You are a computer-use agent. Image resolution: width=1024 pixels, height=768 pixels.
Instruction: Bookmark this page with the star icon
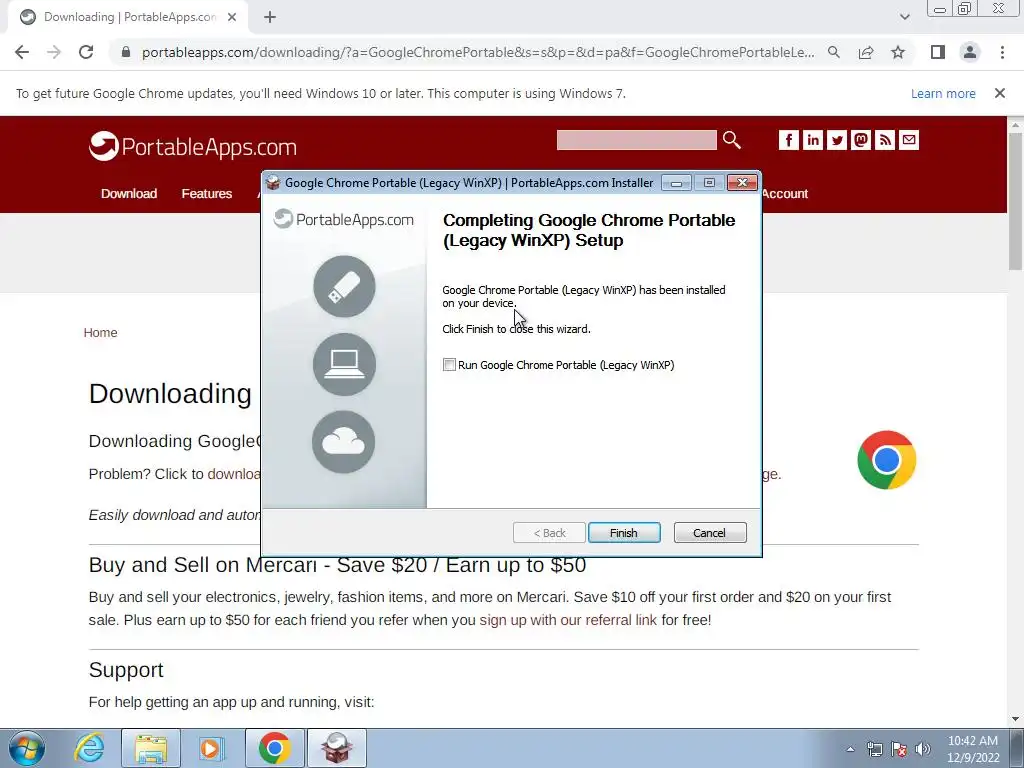point(898,52)
